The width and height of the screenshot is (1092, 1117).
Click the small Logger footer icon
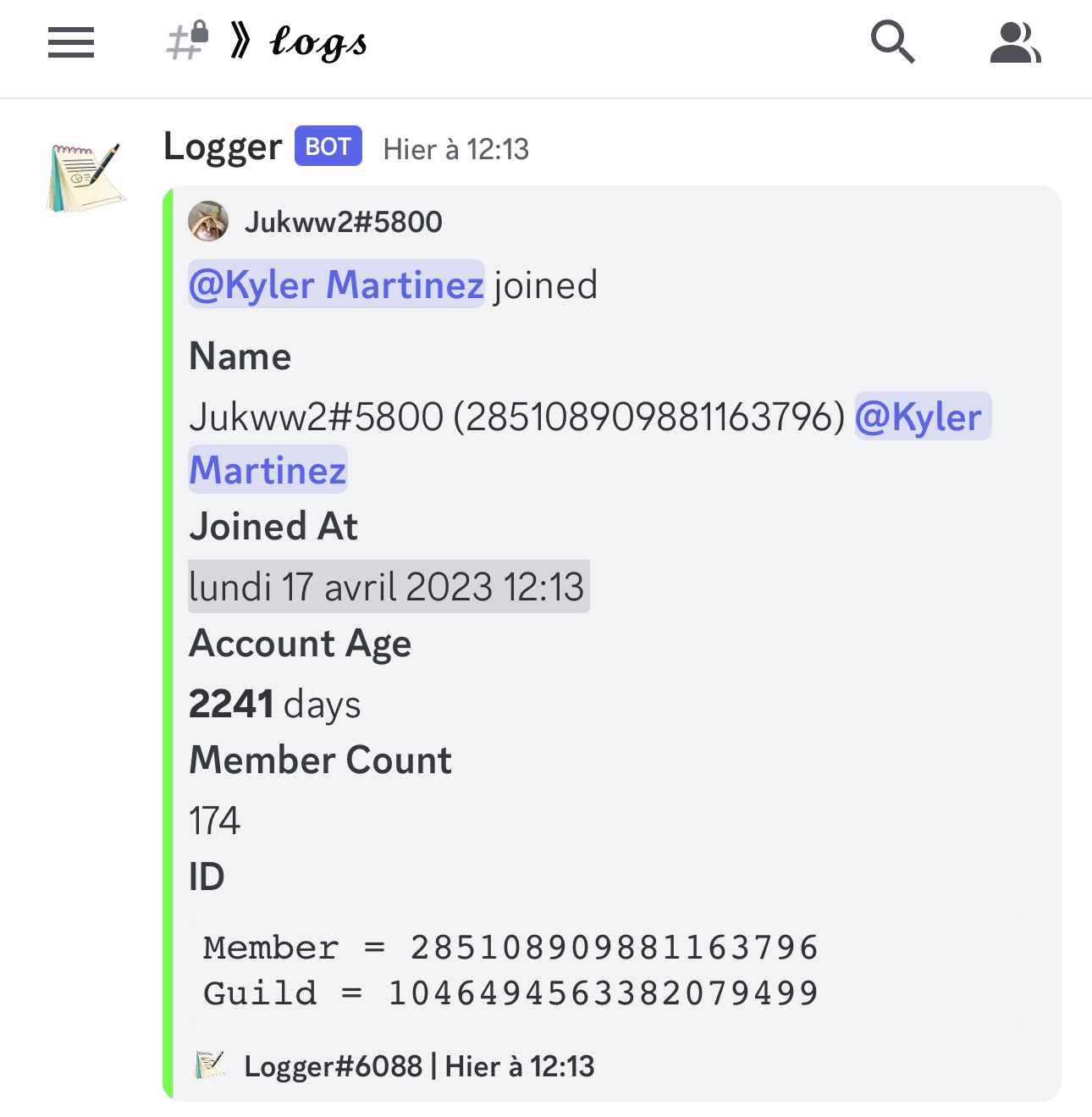(210, 1065)
